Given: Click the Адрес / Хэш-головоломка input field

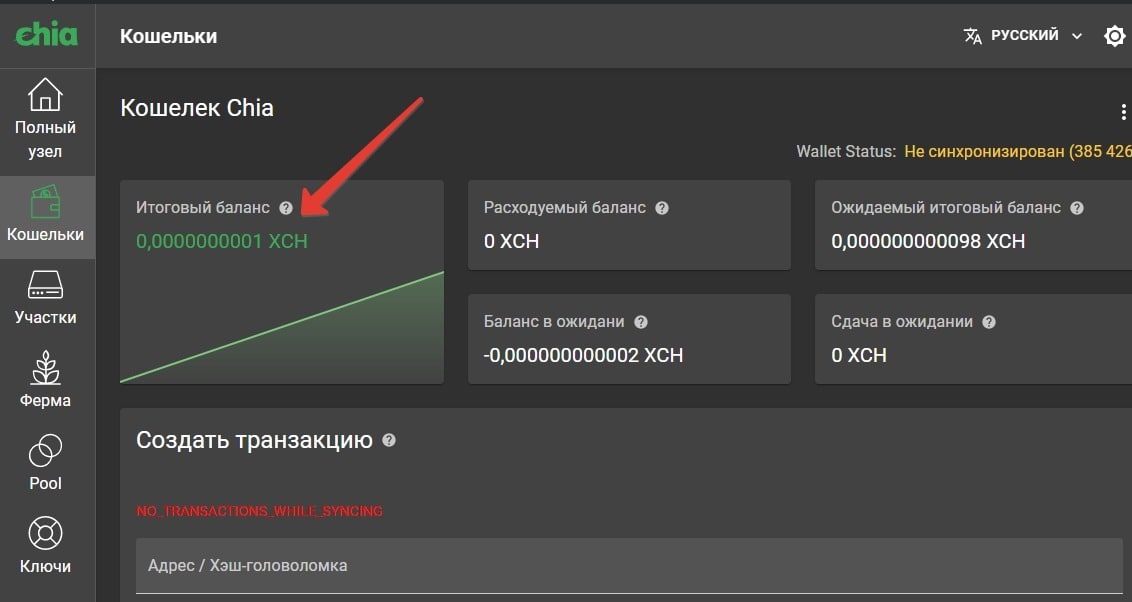Looking at the screenshot, I should (629, 565).
